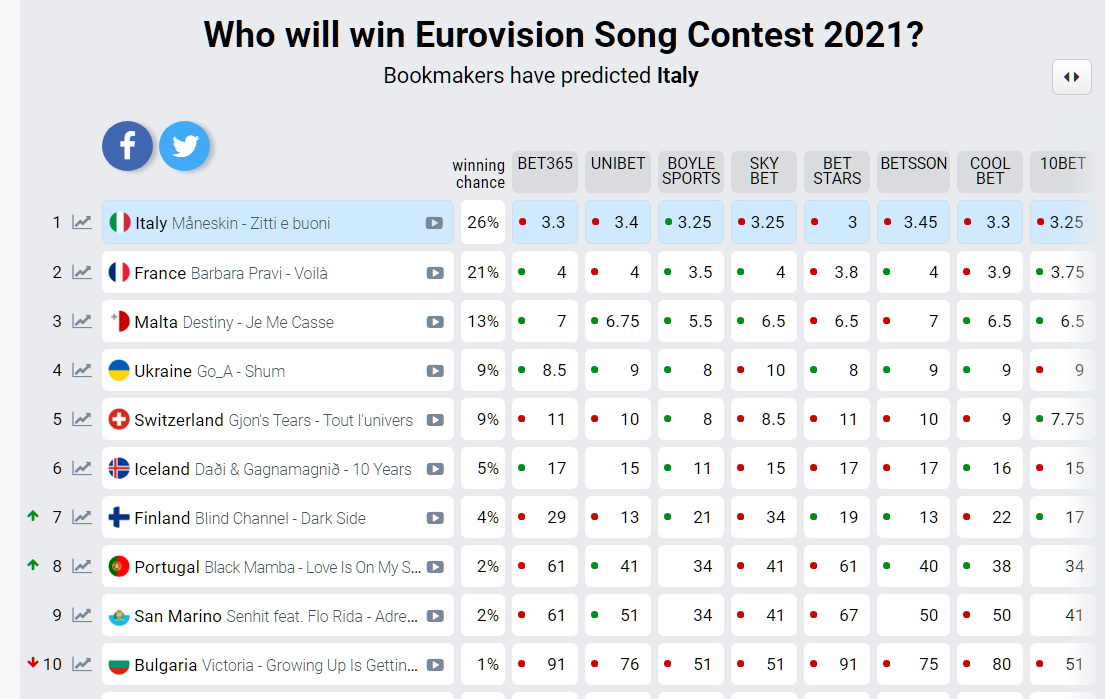
Task: Open Ukraine's odds trend graph icon
Action: click(x=82, y=371)
